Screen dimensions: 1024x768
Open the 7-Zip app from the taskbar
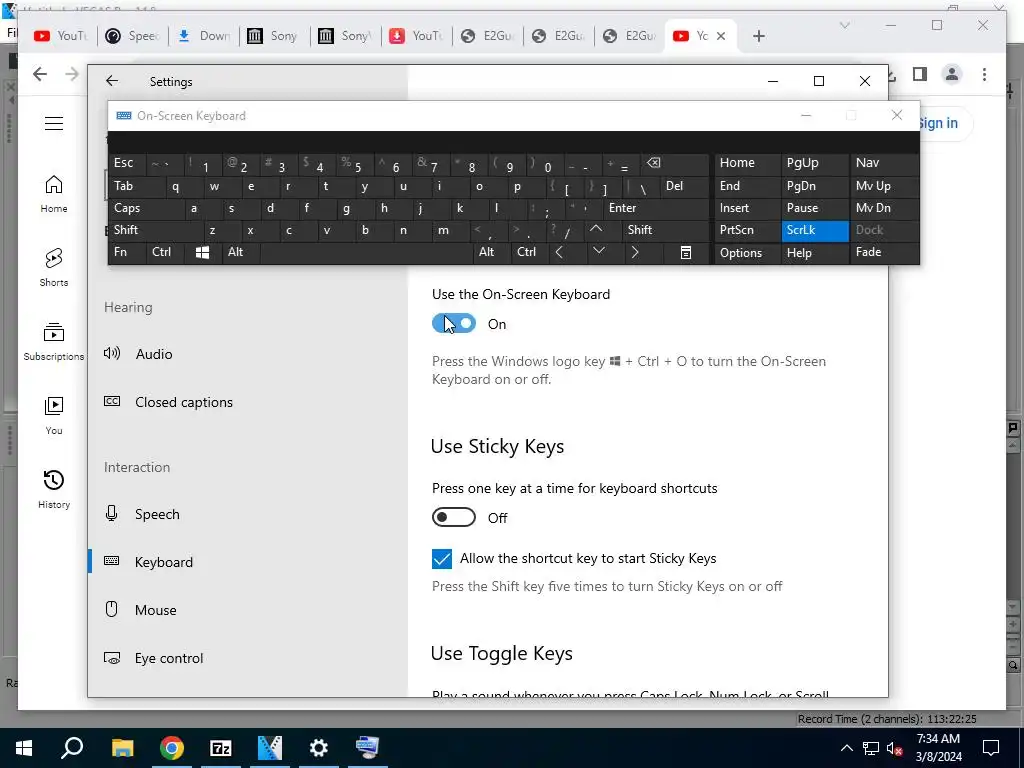pyautogui.click(x=221, y=748)
